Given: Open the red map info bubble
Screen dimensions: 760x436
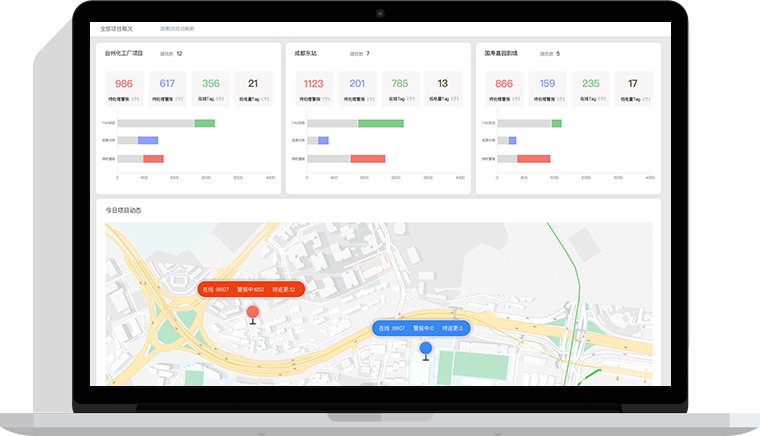Looking at the screenshot, I should (x=249, y=289).
